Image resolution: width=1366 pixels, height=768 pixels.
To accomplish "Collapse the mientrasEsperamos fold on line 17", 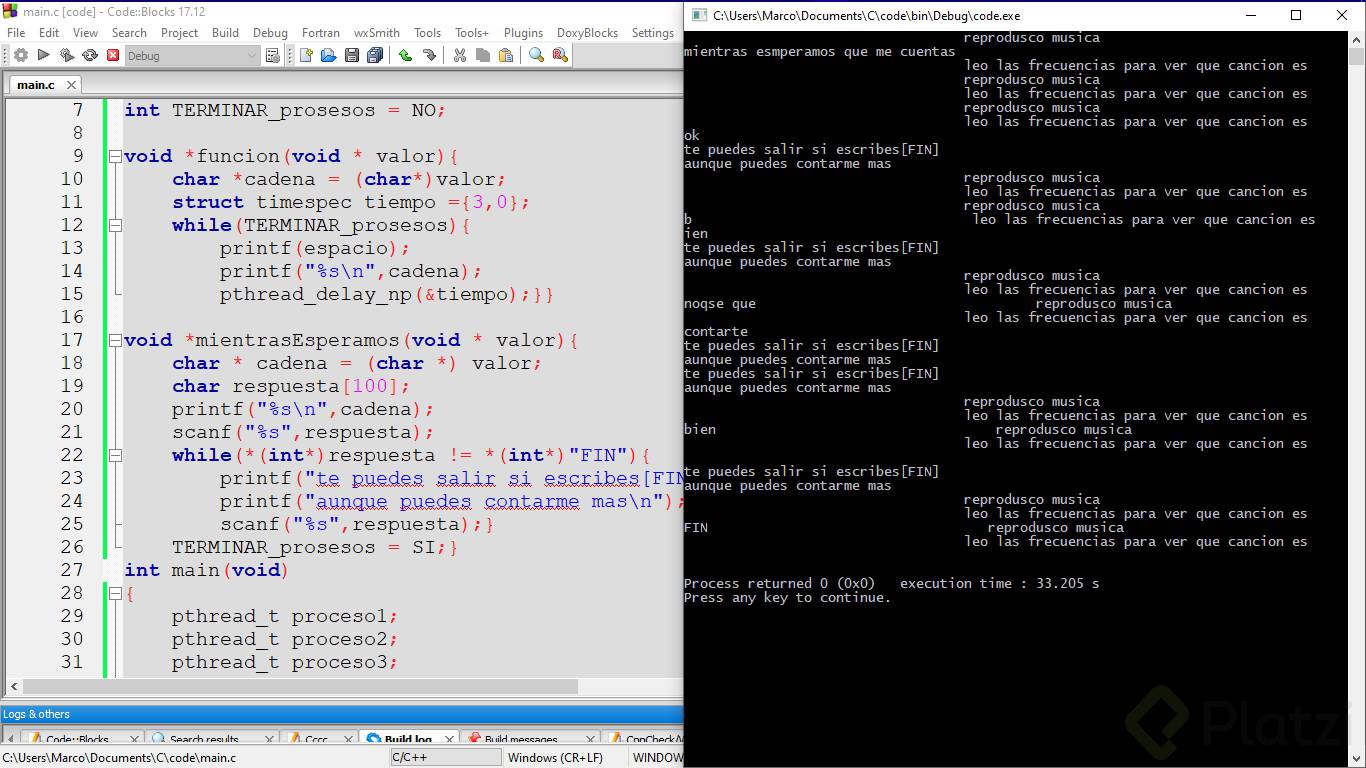I will click(x=115, y=341).
